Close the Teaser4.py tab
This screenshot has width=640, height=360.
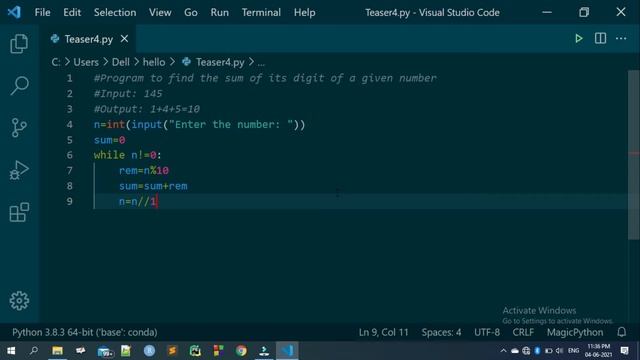(124, 39)
